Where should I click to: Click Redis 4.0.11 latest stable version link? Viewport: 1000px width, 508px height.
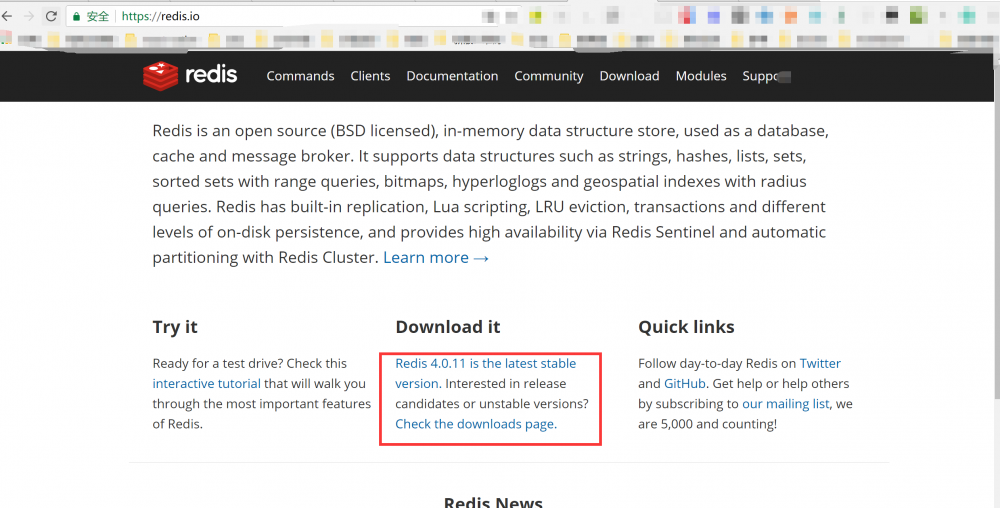pyautogui.click(x=485, y=374)
